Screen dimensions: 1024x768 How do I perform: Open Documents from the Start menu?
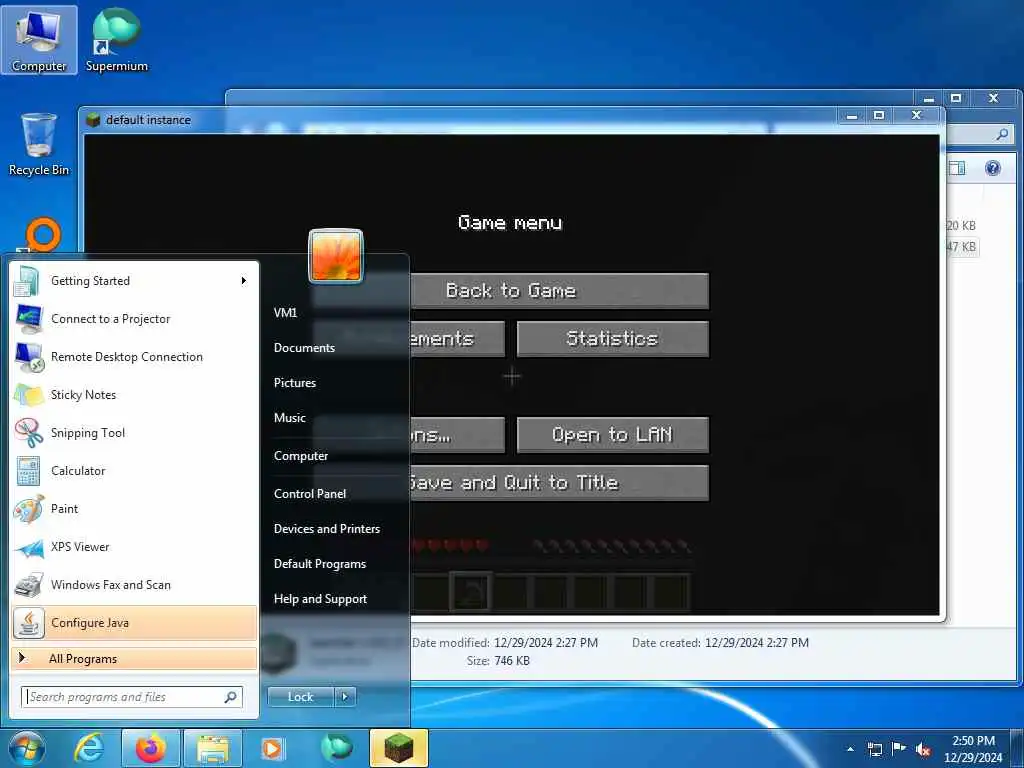point(304,348)
